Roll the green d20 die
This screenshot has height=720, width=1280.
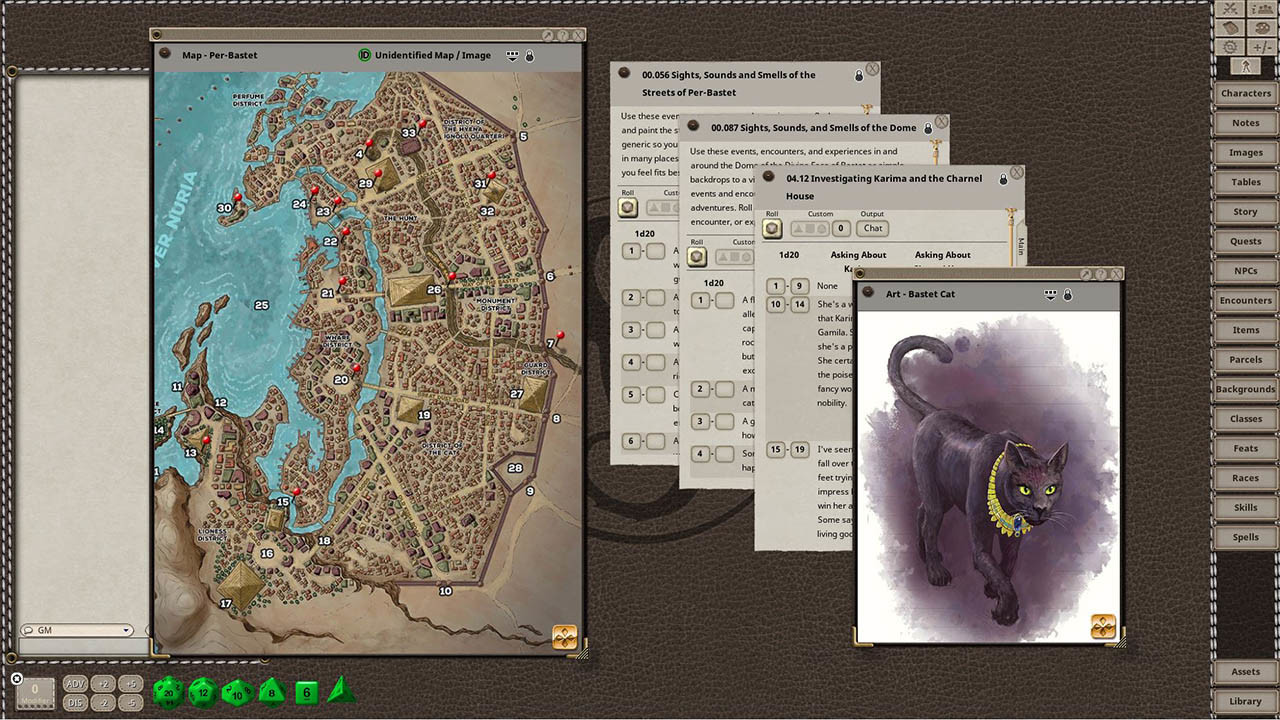167,692
